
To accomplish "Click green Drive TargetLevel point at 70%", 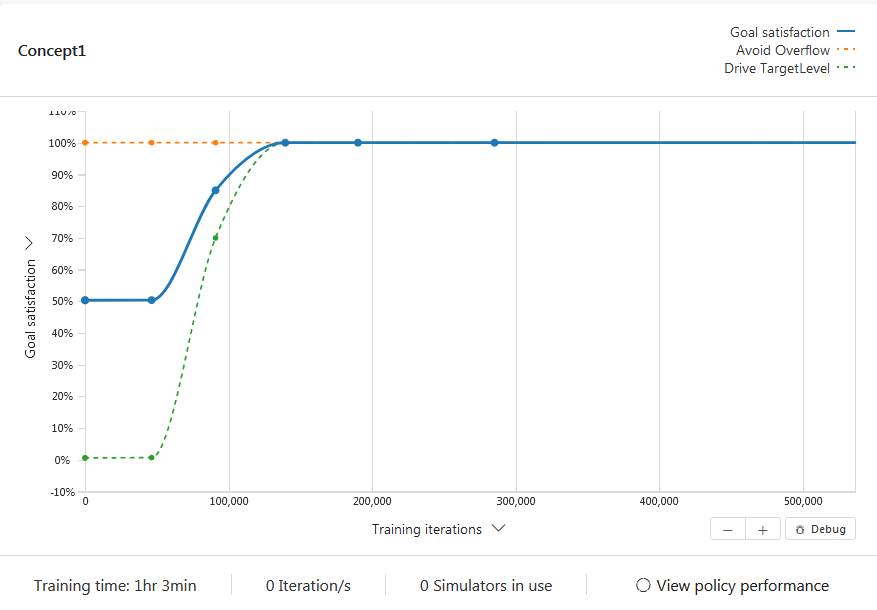I will 215,238.
